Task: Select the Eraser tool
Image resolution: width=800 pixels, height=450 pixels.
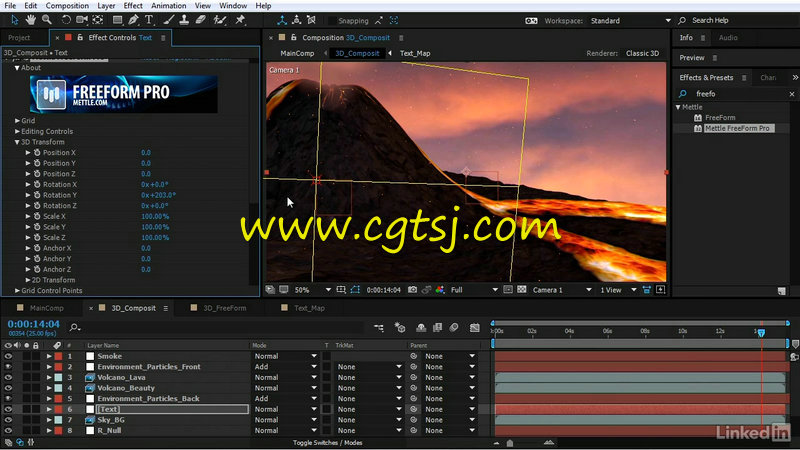Action: point(201,20)
